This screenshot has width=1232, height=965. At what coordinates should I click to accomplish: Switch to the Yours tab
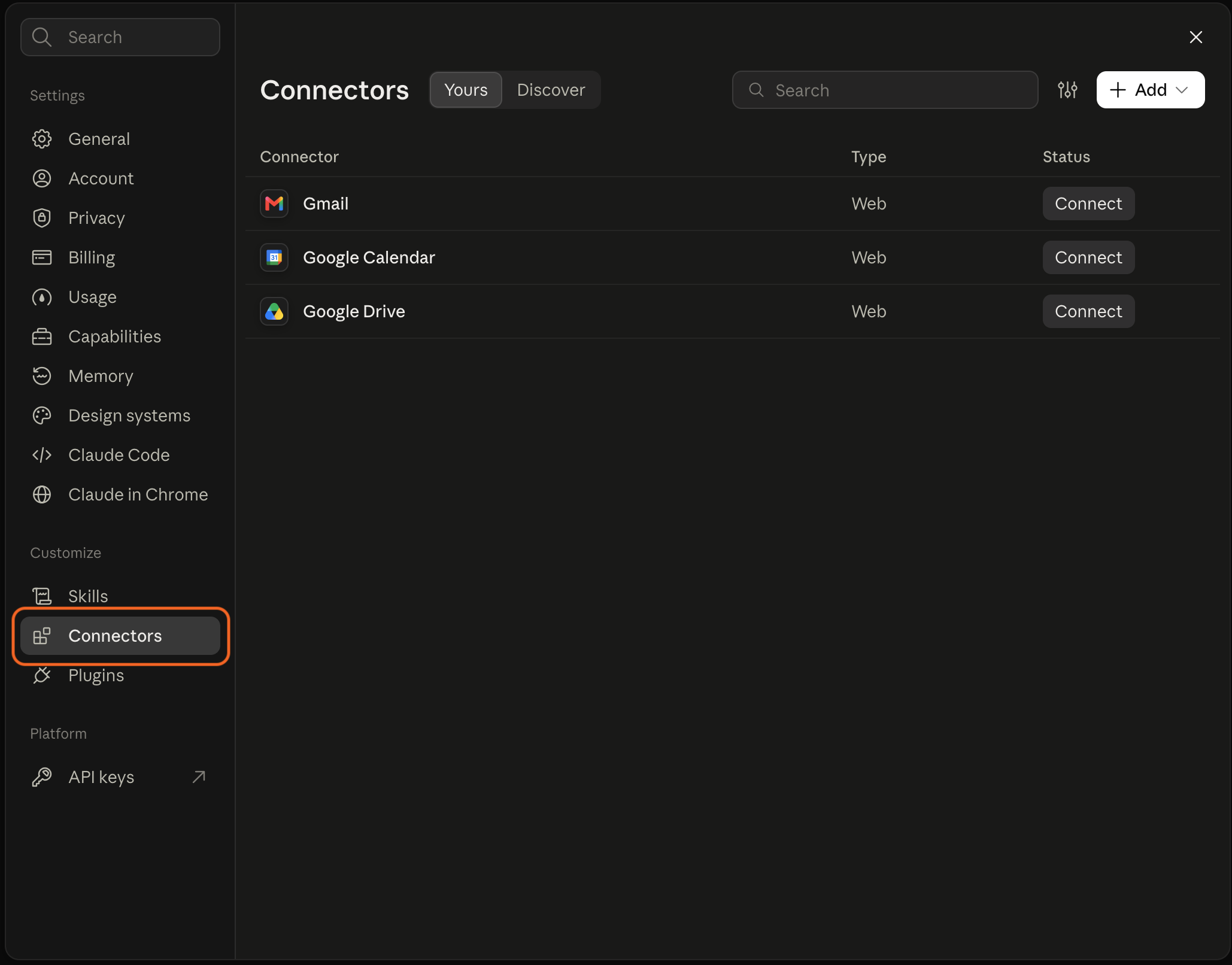pyautogui.click(x=466, y=90)
